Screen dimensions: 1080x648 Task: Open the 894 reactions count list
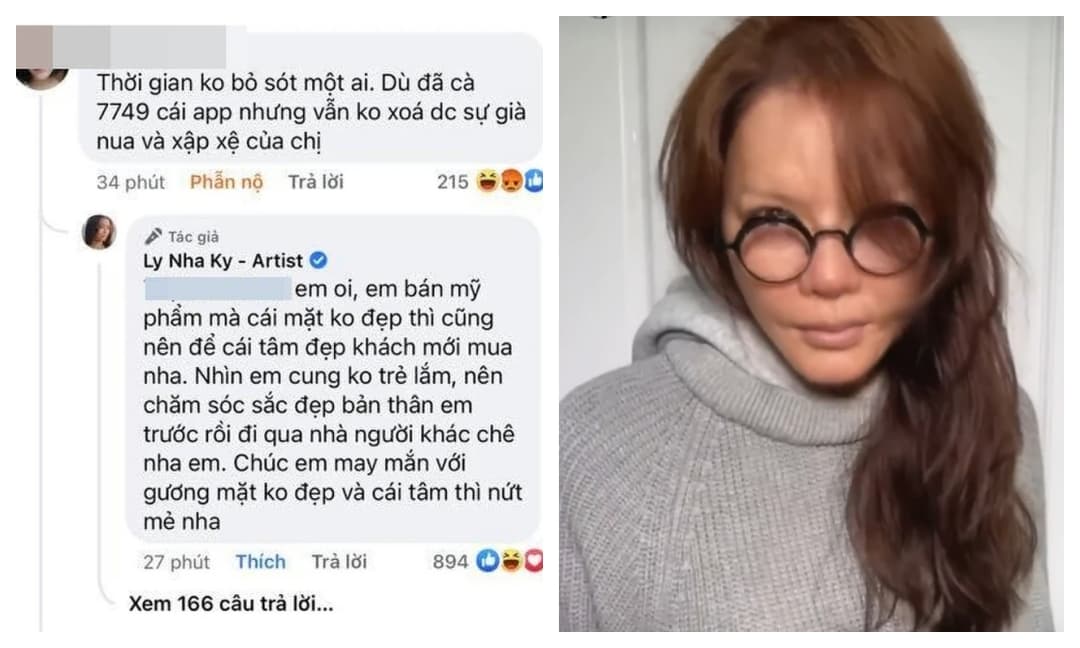click(450, 562)
